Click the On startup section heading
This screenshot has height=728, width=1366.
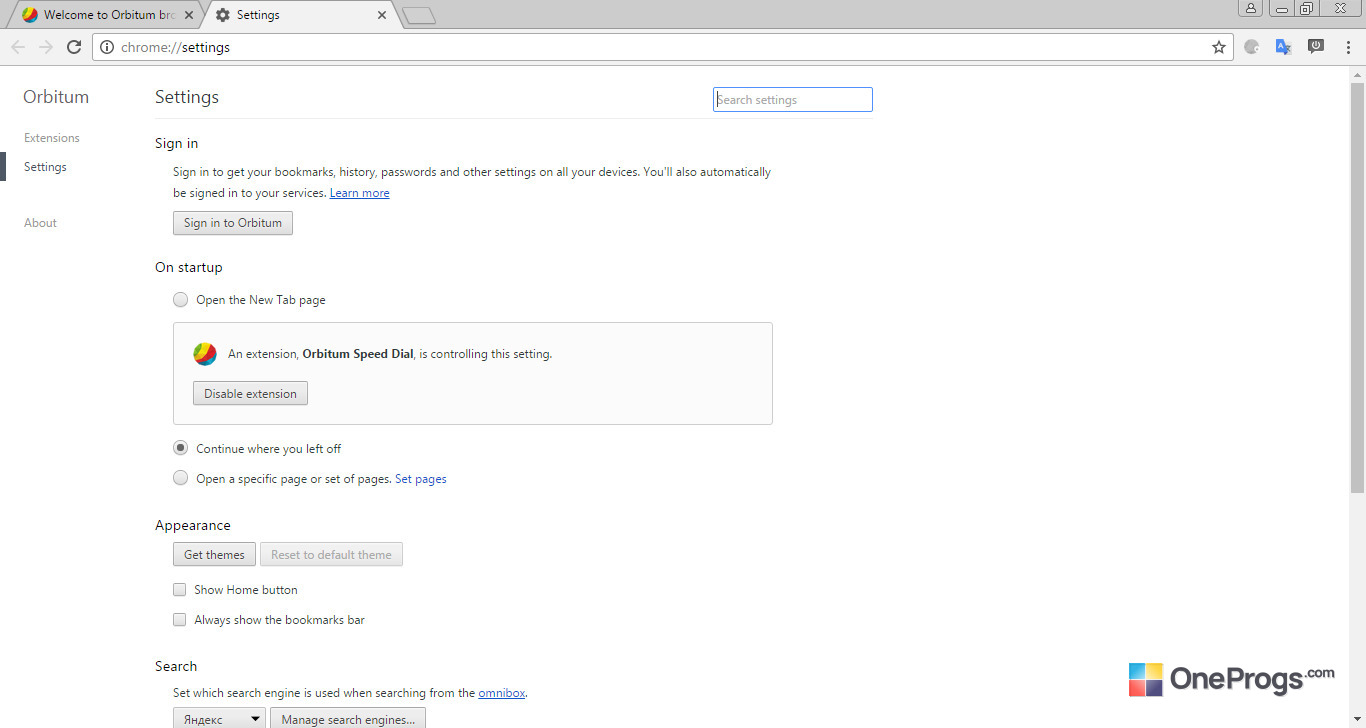(x=189, y=267)
